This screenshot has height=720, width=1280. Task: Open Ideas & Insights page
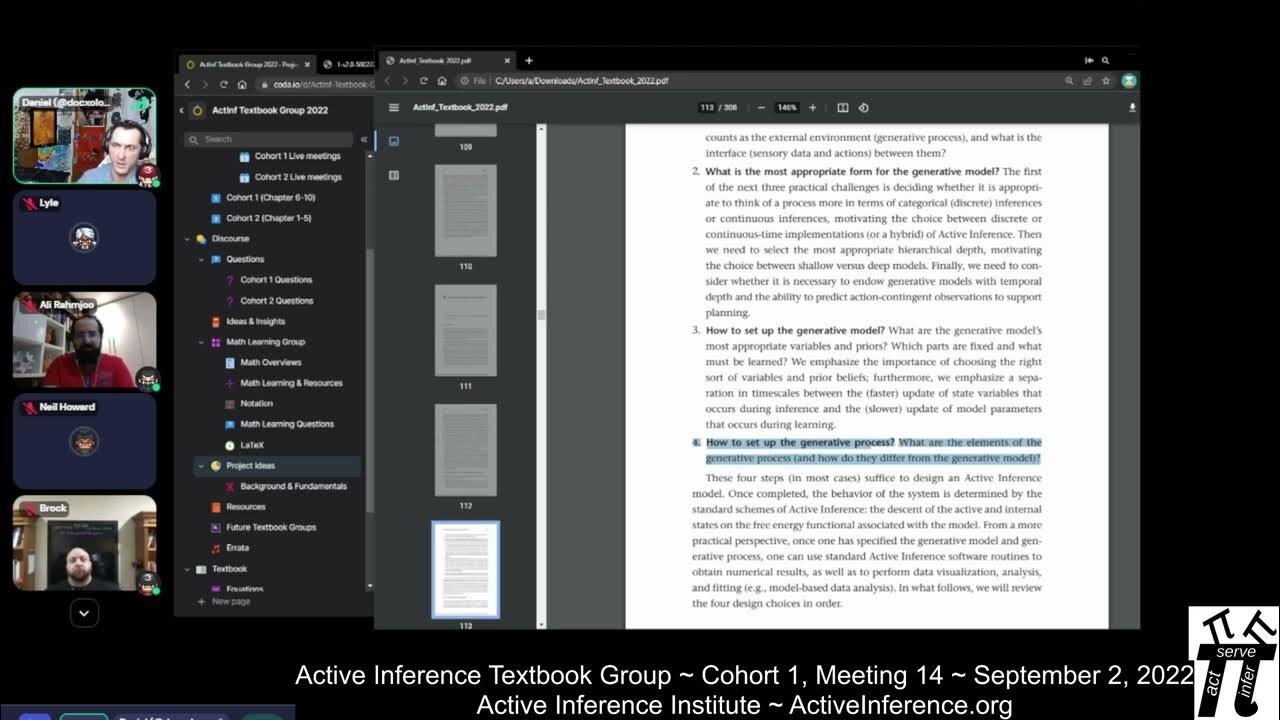(255, 321)
